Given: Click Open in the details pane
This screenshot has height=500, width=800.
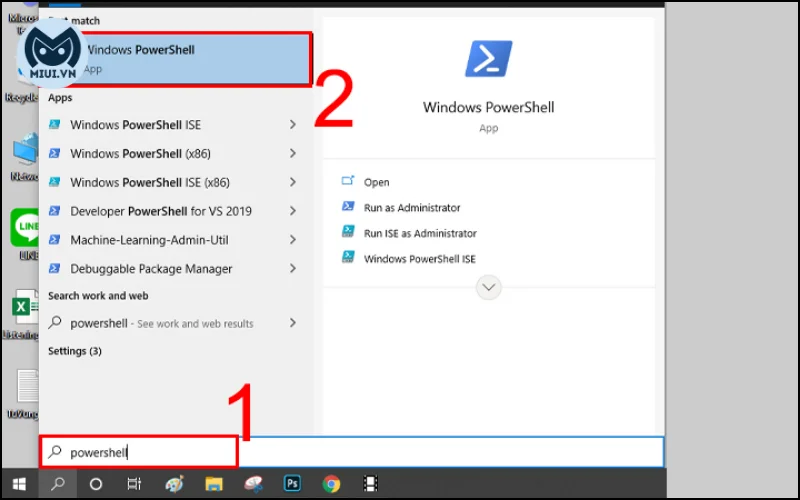Looking at the screenshot, I should (377, 182).
